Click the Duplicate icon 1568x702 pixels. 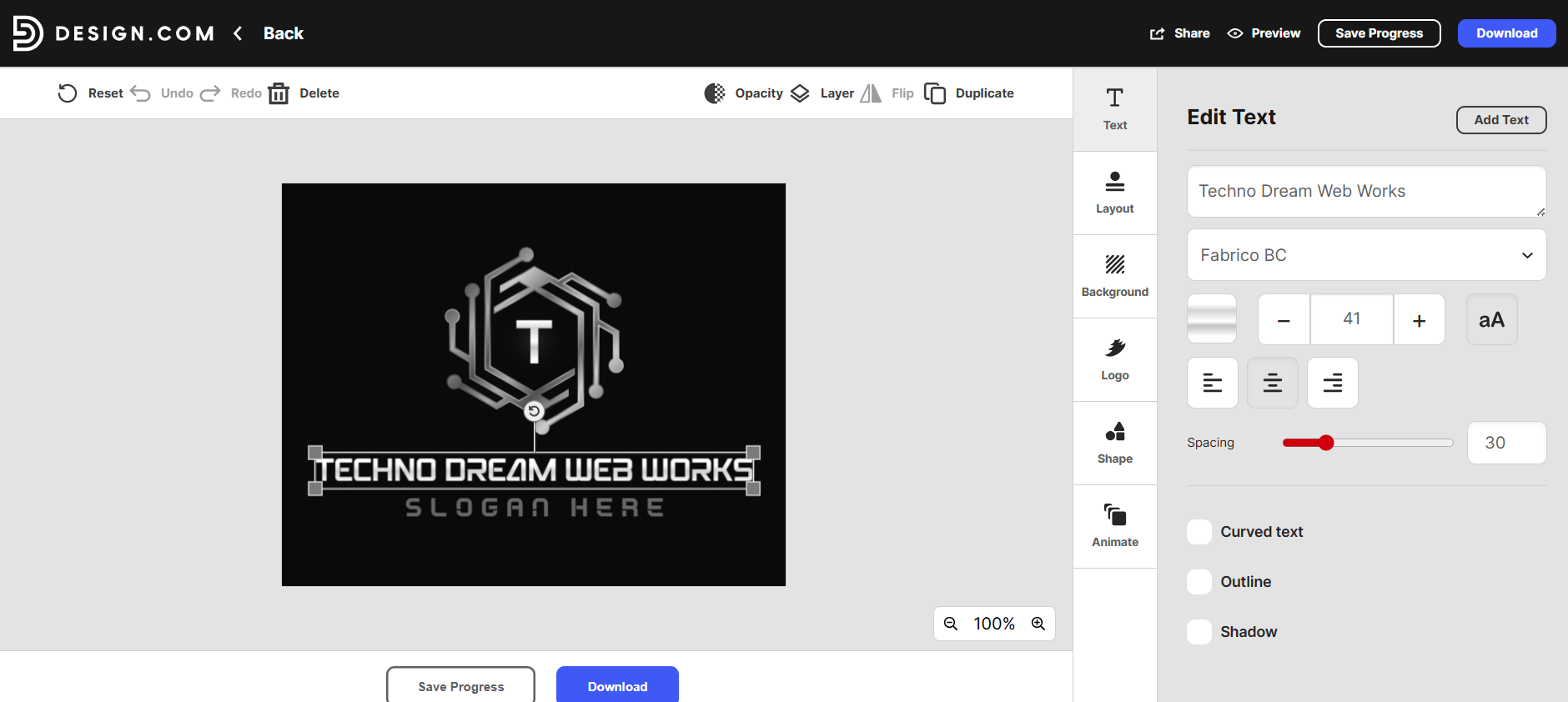point(935,93)
